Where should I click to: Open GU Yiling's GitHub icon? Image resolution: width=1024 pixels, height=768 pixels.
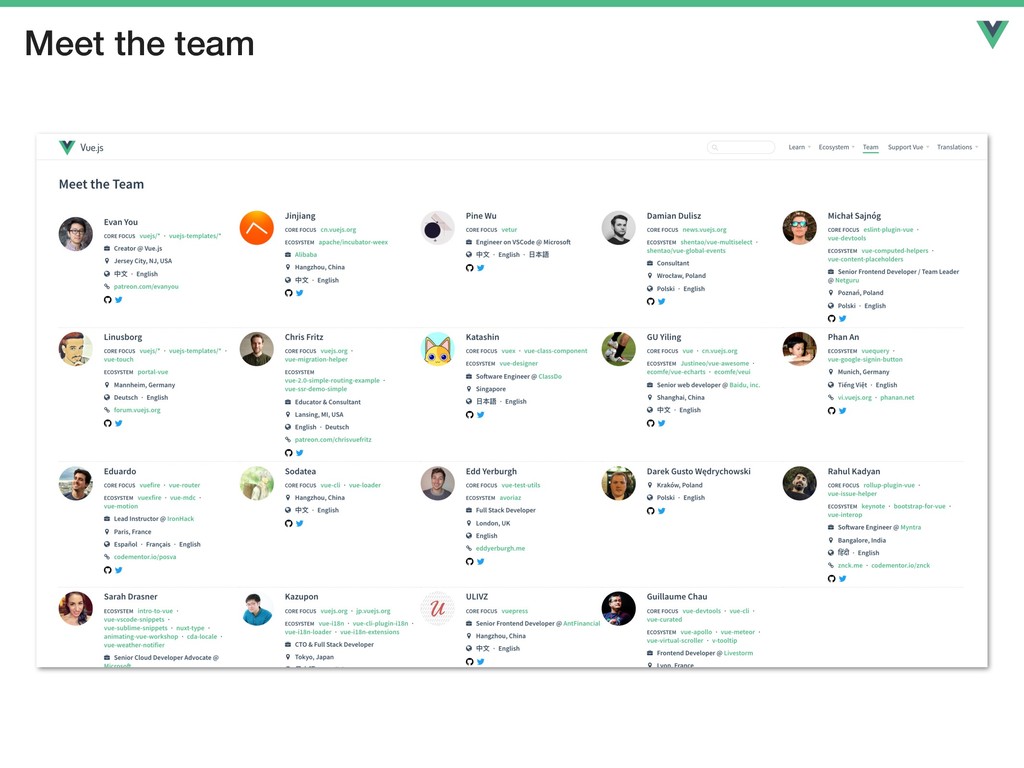[650, 423]
